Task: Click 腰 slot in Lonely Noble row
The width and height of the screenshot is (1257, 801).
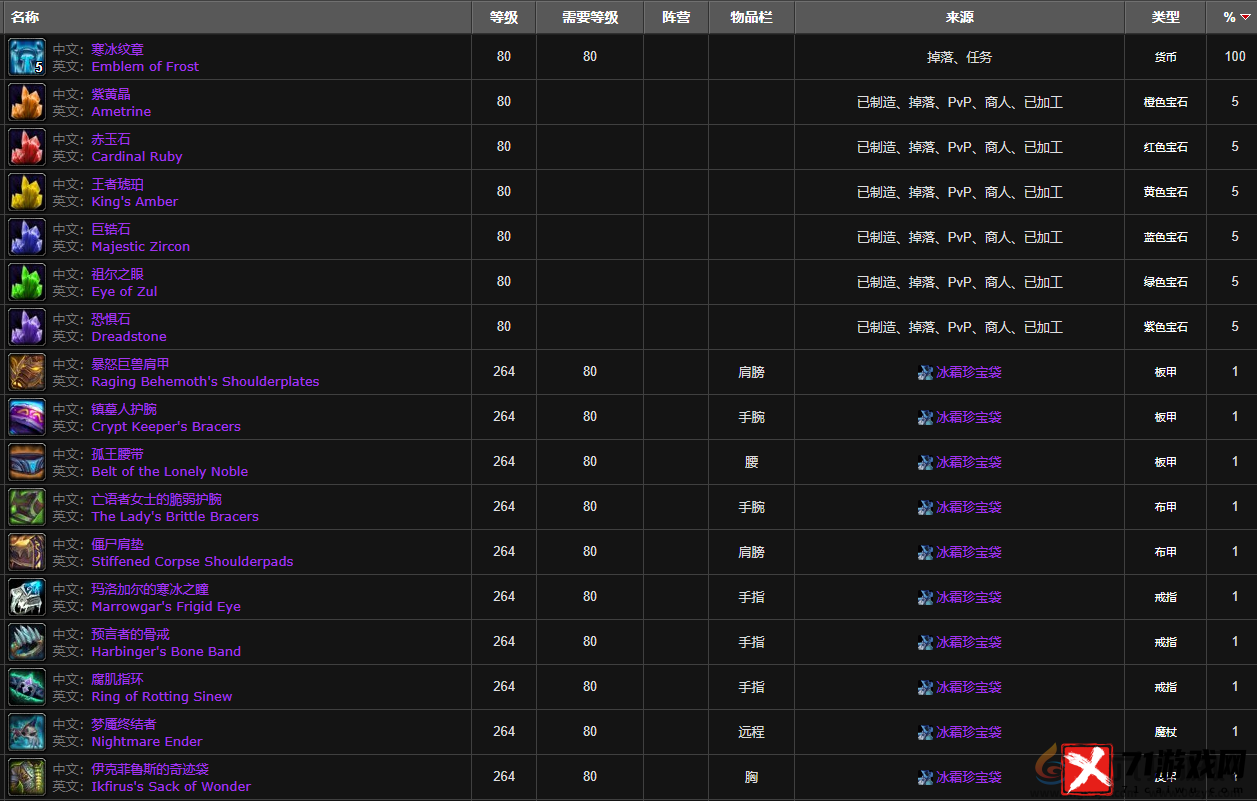Action: coord(751,462)
